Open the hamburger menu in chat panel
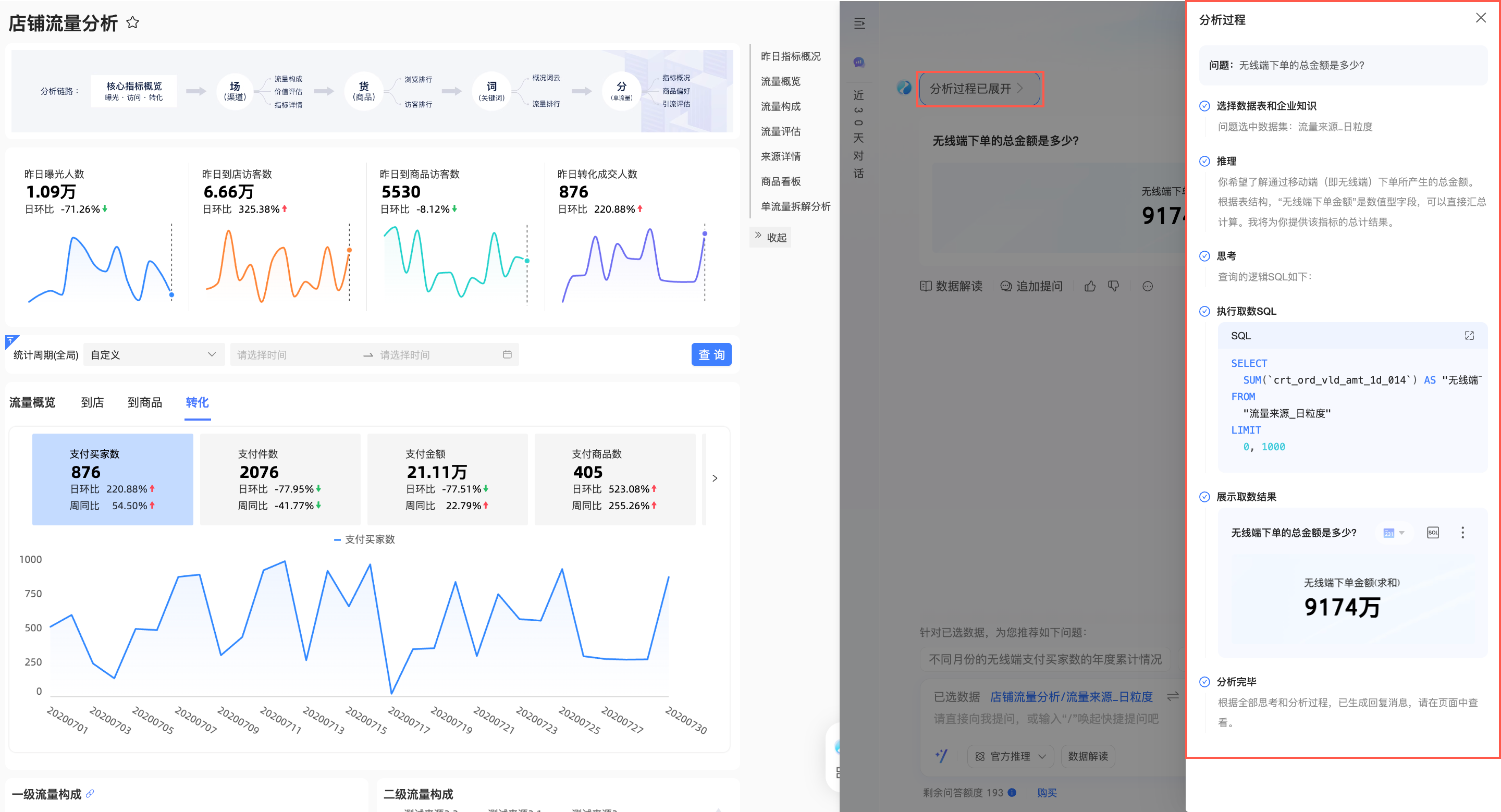The image size is (1501, 812). click(859, 23)
